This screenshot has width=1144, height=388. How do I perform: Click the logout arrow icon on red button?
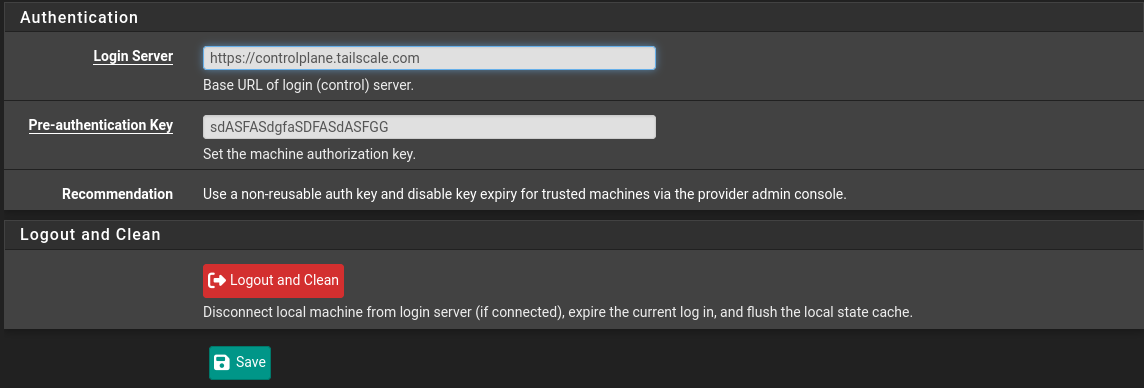pyautogui.click(x=217, y=281)
